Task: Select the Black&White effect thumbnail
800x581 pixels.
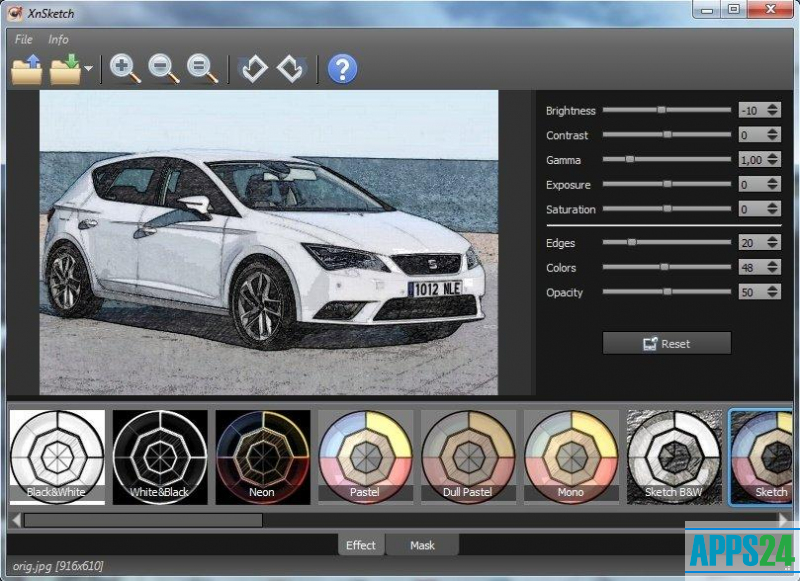Action: [57, 457]
